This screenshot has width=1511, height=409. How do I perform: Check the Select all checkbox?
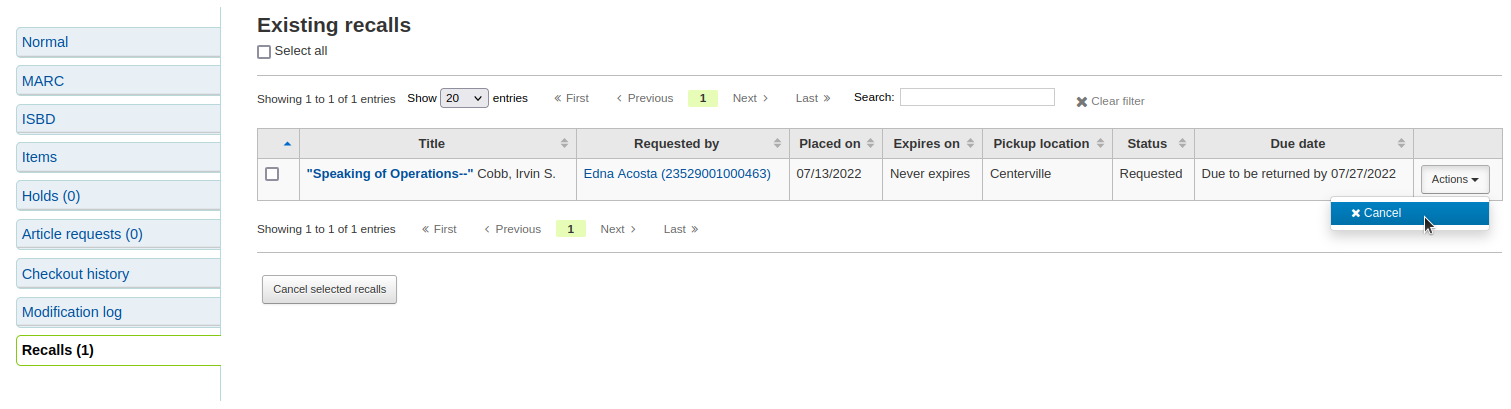point(264,52)
